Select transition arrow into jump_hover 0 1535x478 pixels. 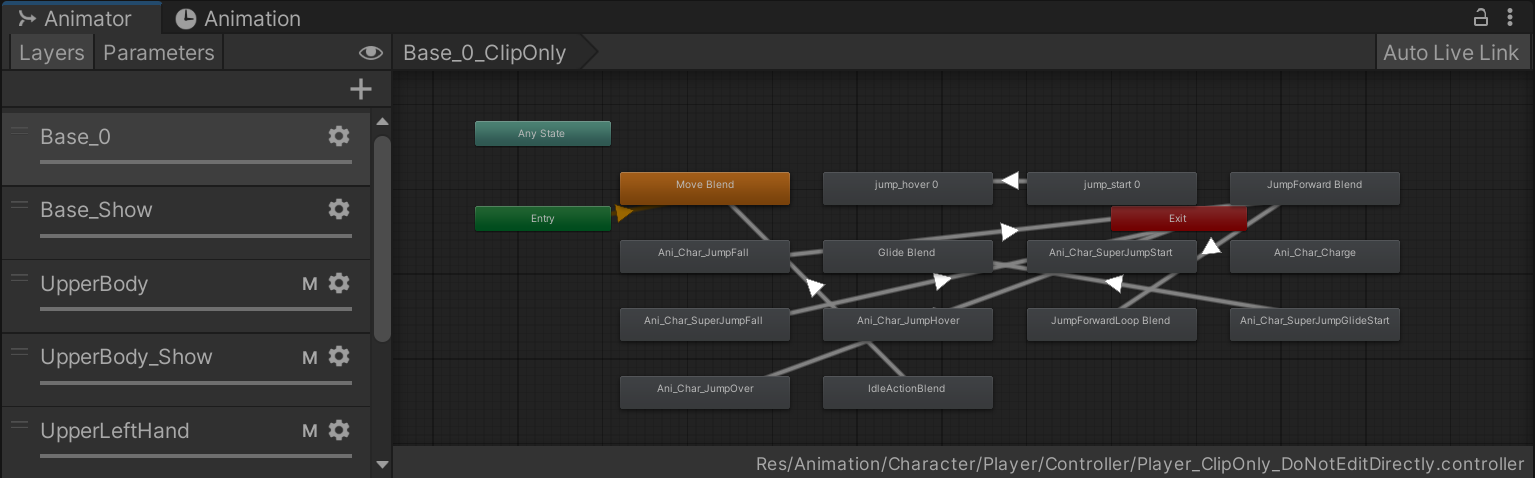click(1010, 180)
